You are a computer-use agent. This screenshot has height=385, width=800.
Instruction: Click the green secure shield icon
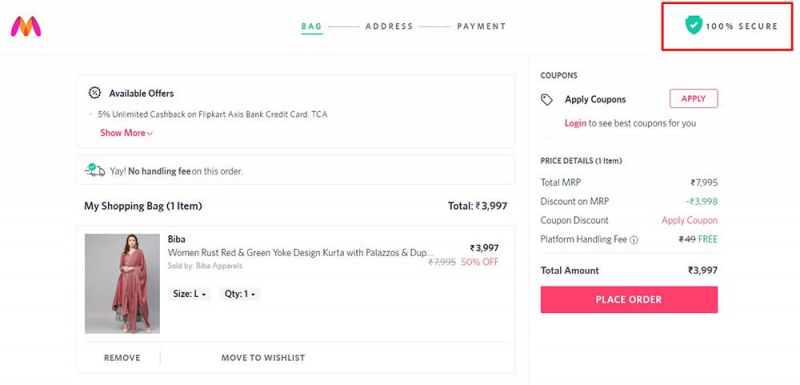pyautogui.click(x=693, y=25)
